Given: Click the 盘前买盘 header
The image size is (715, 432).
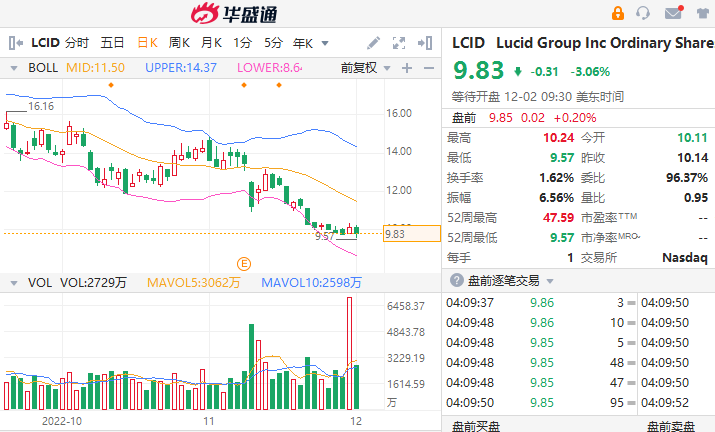Looking at the screenshot, I should tap(476, 427).
